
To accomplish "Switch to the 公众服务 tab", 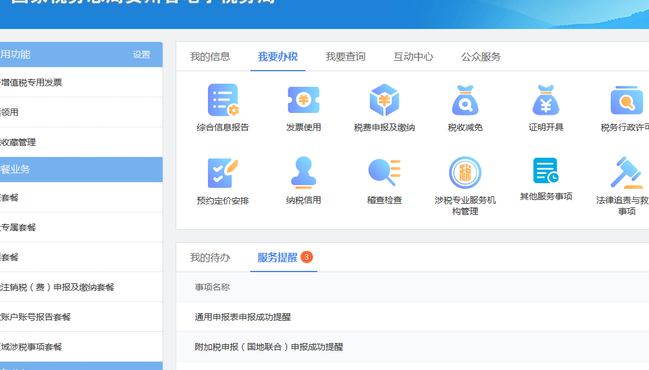I will point(481,57).
